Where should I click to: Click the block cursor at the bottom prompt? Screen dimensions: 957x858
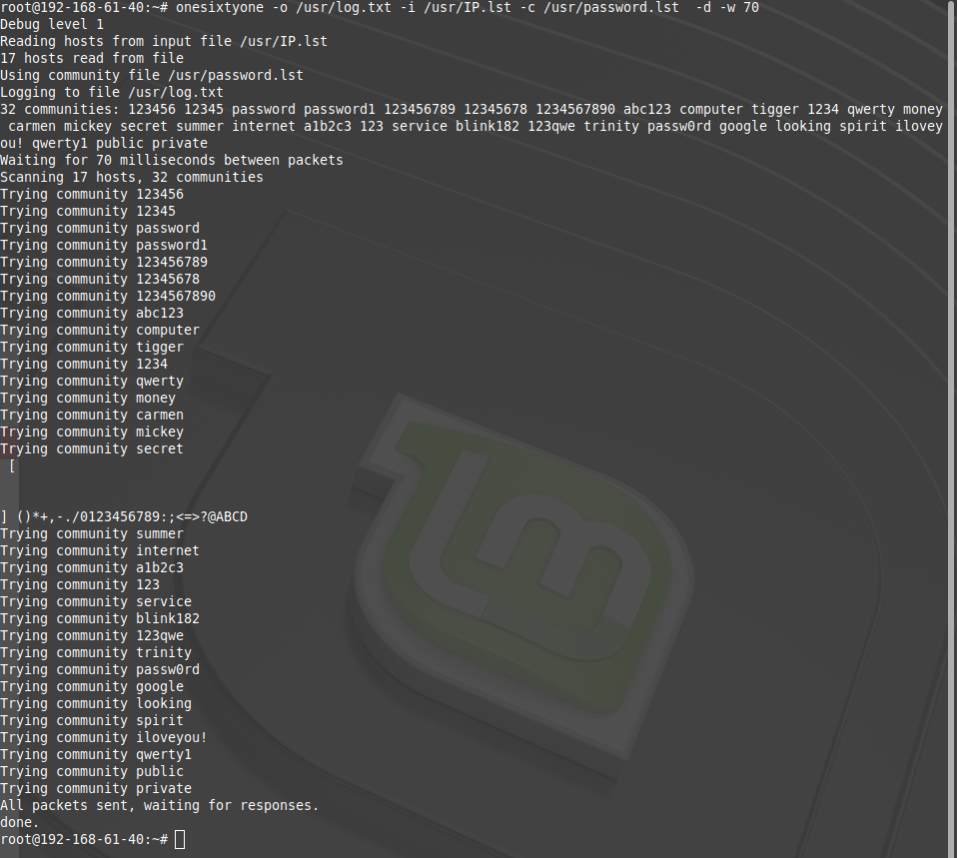(x=180, y=839)
